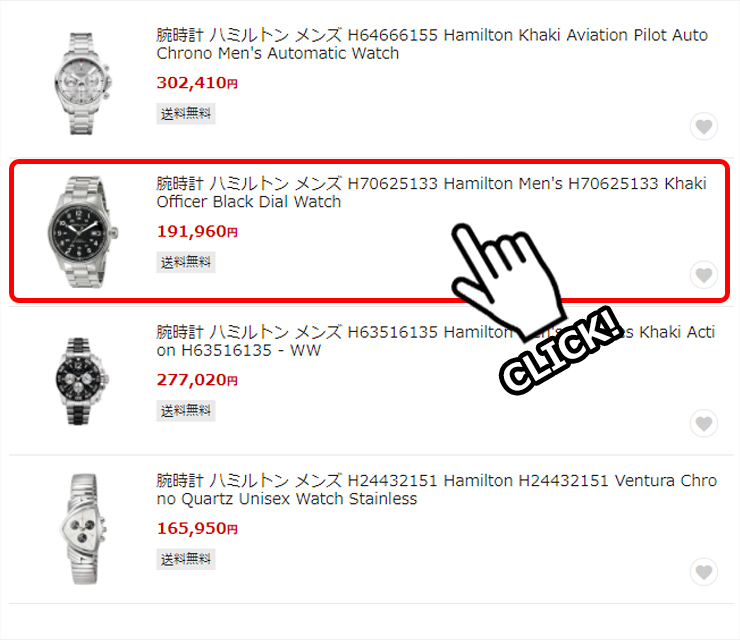The image size is (740, 640).
Task: Open the H63516135 Khaki Action title link
Action: (x=436, y=341)
